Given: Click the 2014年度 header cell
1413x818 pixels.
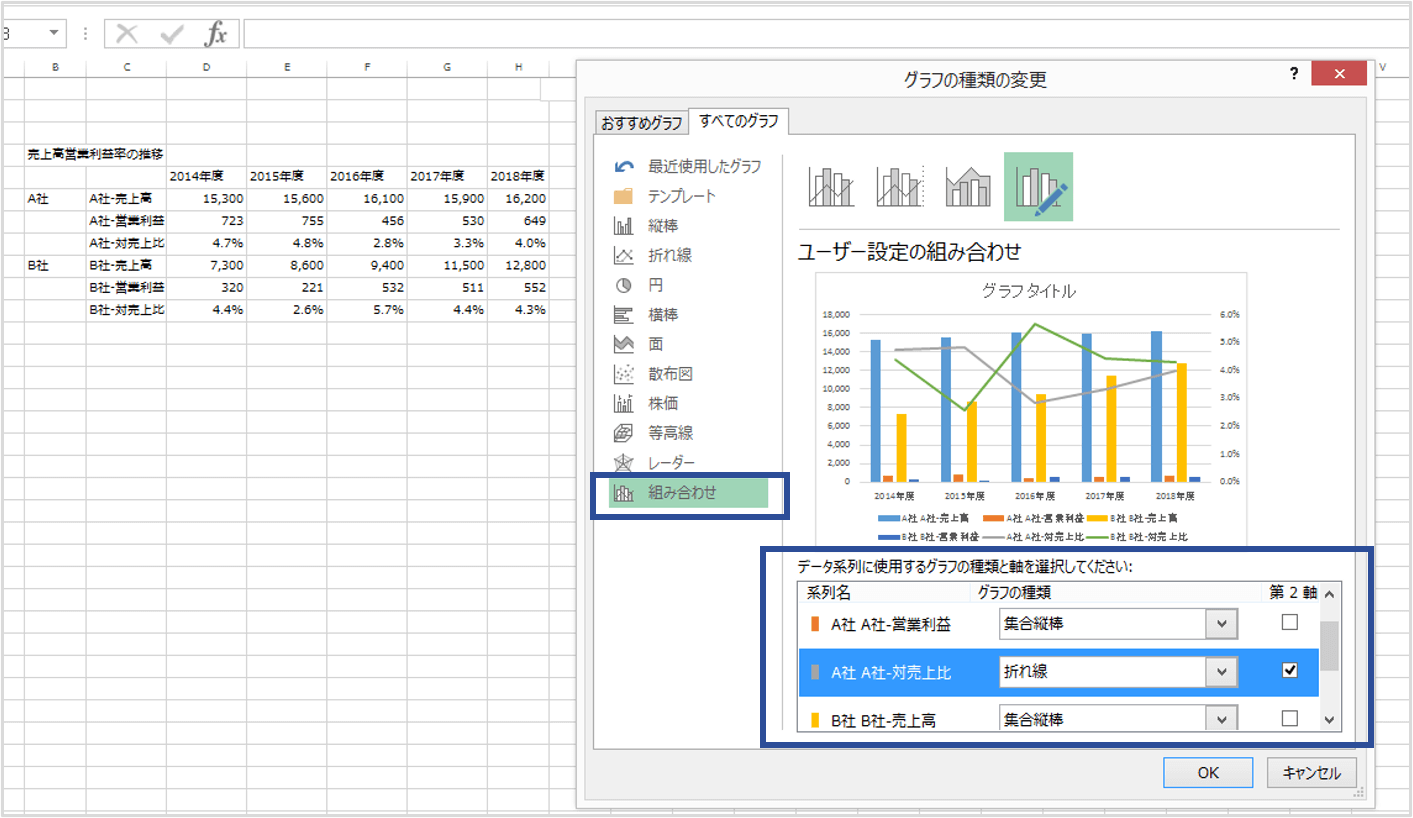Looking at the screenshot, I should click(206, 176).
